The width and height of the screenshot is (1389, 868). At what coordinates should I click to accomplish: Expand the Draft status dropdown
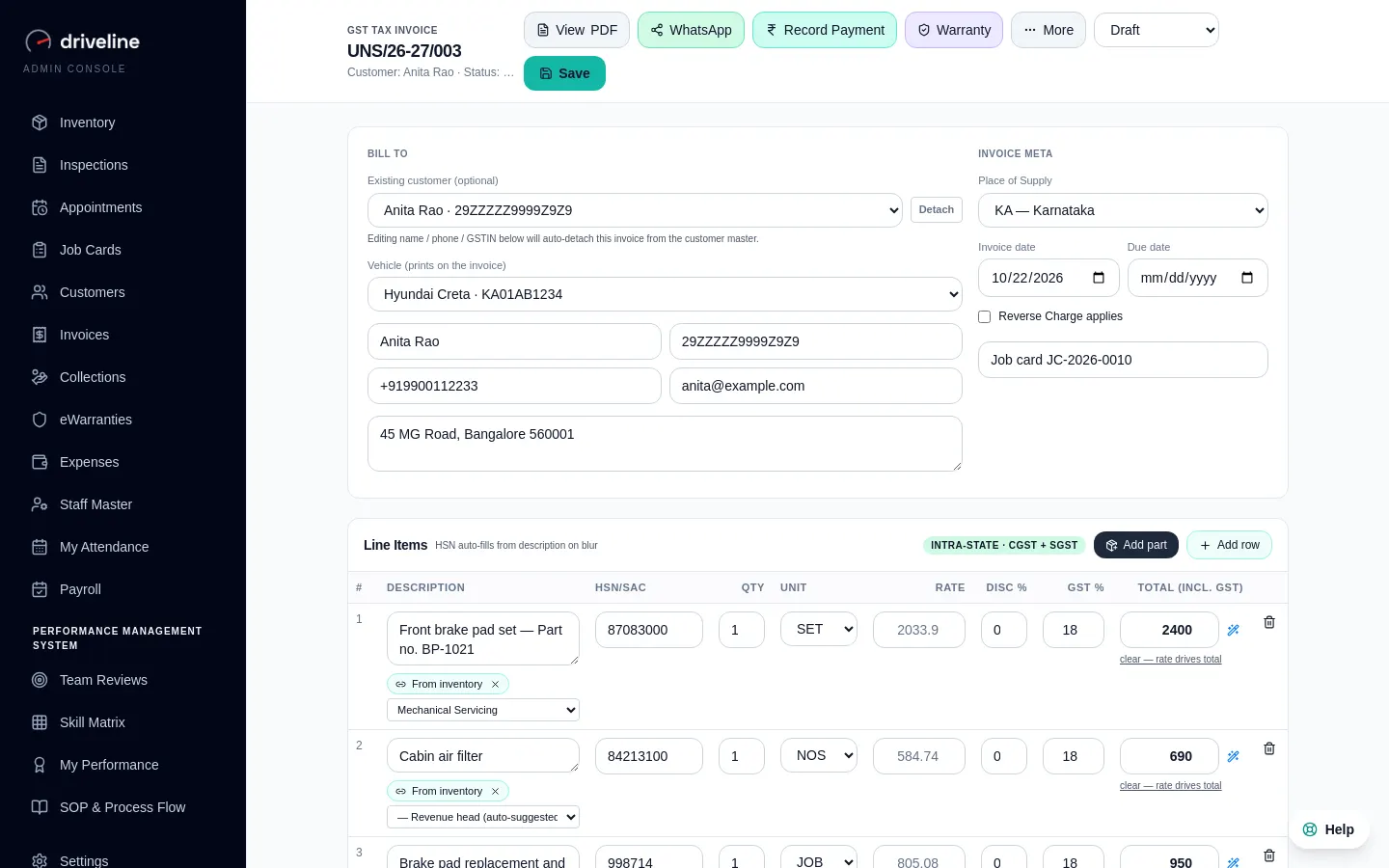[1157, 30]
